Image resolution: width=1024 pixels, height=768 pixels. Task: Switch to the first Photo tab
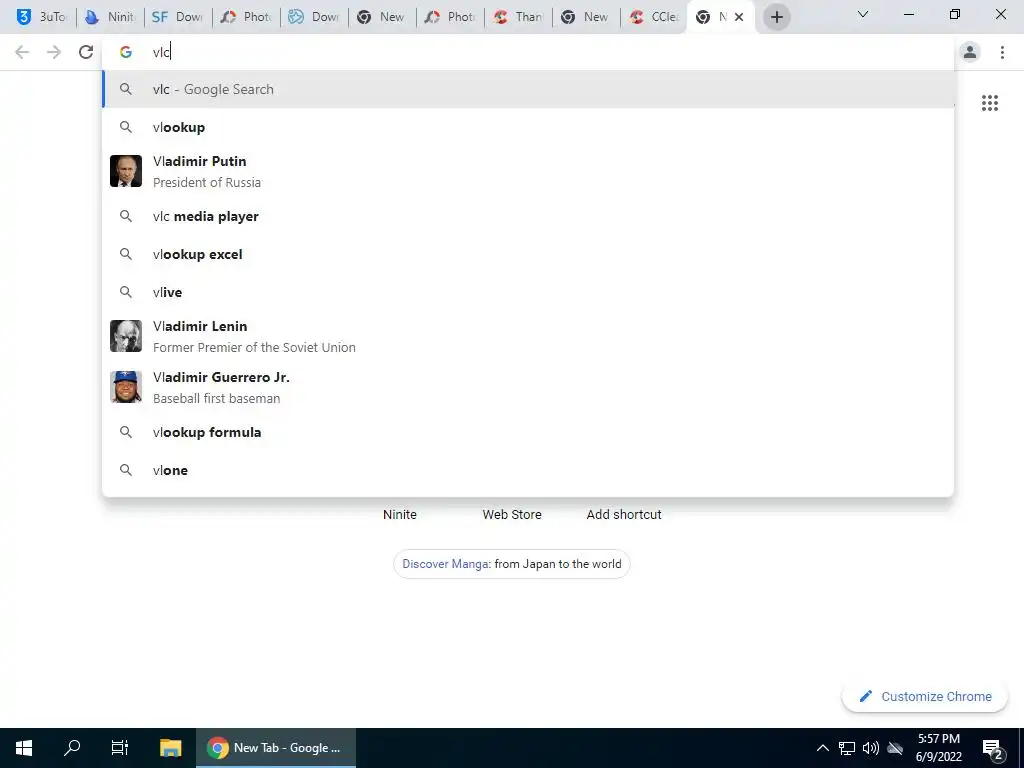pos(246,17)
